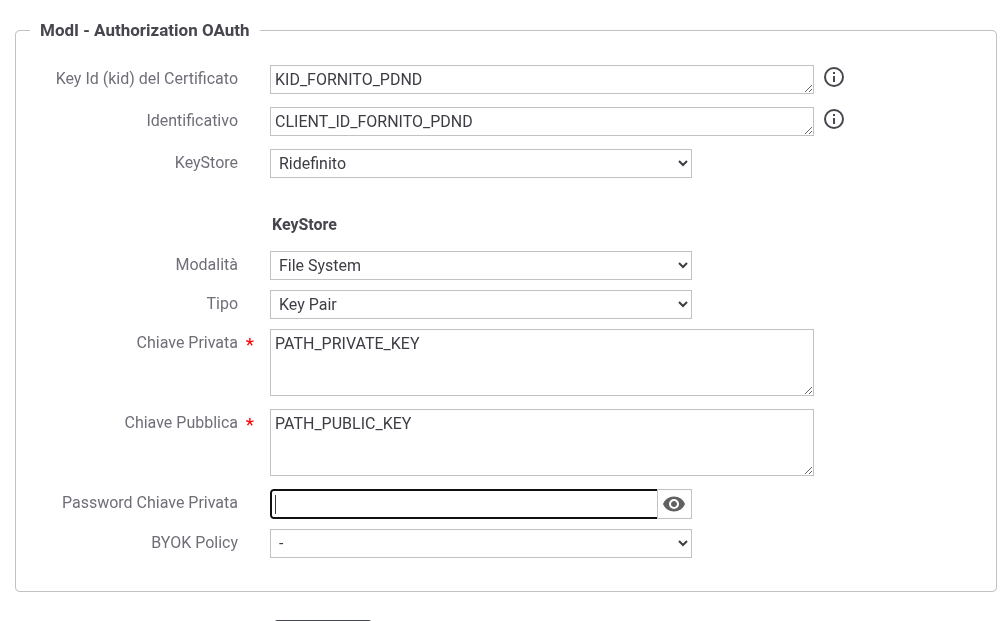Click the ModI - Authorization OAuth section title

[x=144, y=31]
